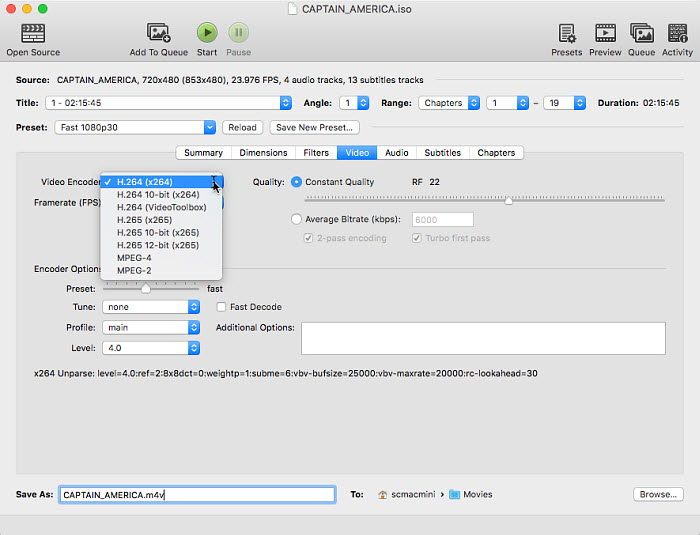Screen dimensions: 700x535
Task: Choose H.264 (VideoToolbox) encoder
Action: click(161, 207)
